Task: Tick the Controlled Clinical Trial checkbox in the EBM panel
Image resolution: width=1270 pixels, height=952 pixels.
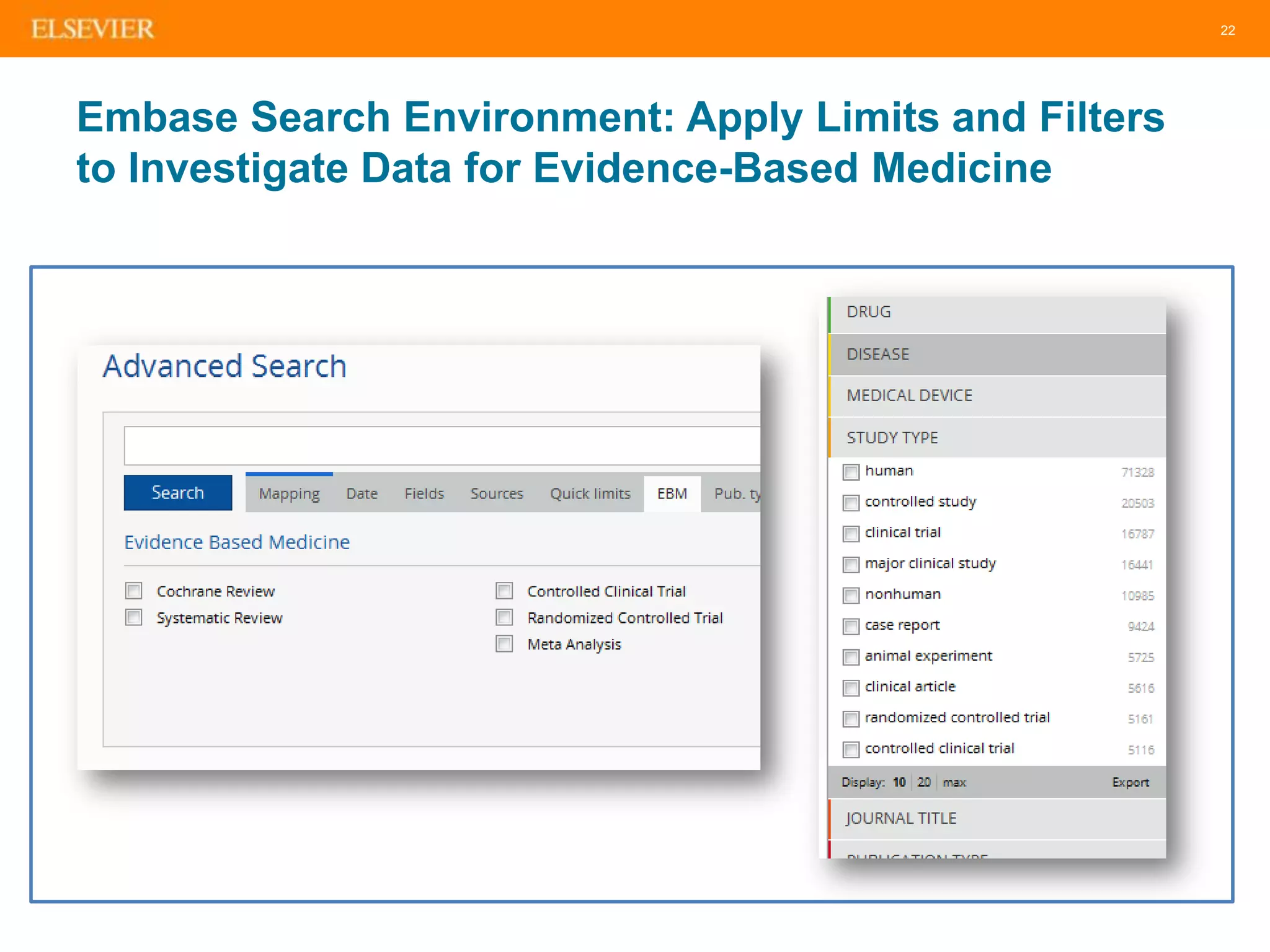Action: (504, 591)
